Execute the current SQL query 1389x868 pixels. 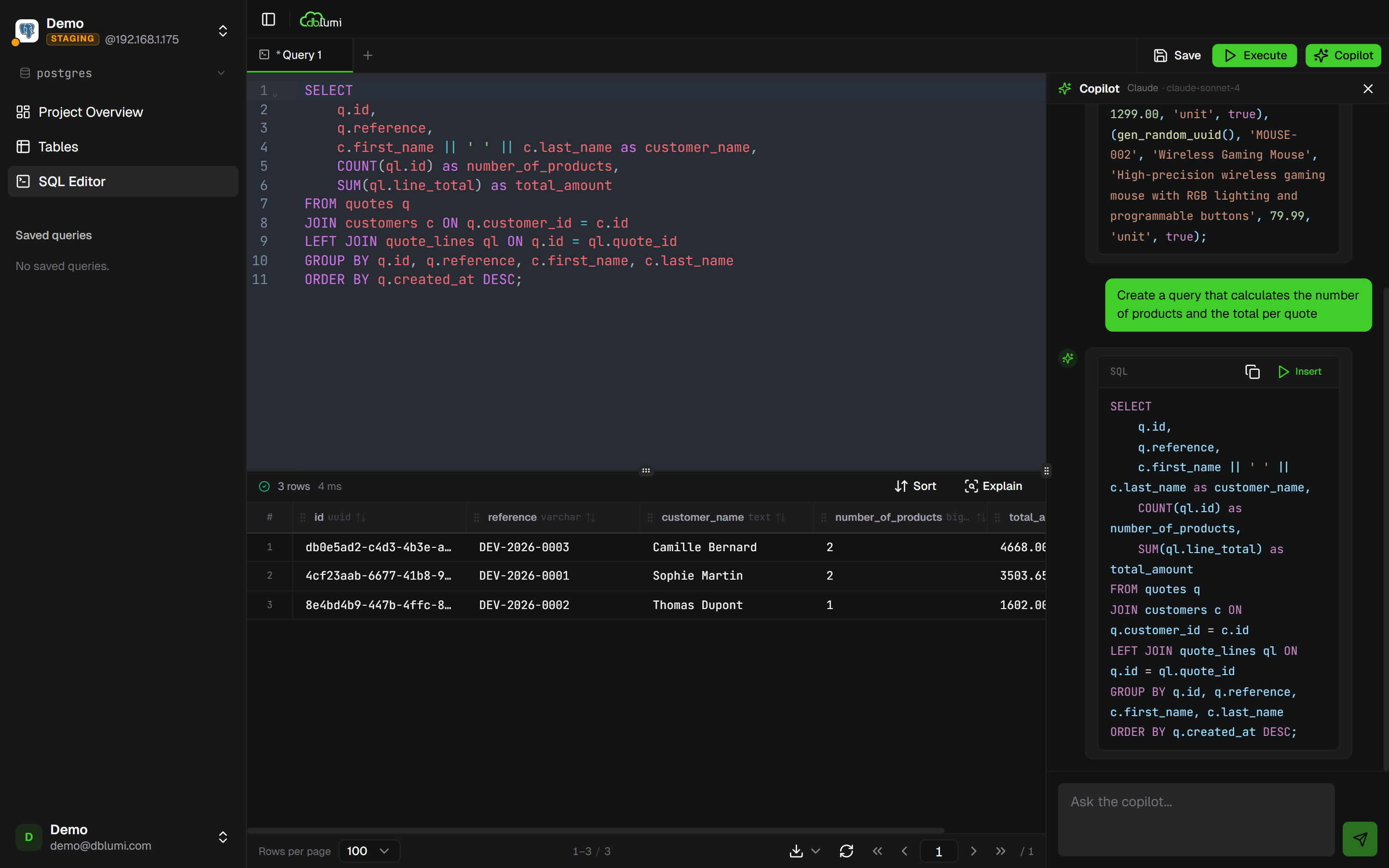(1254, 55)
